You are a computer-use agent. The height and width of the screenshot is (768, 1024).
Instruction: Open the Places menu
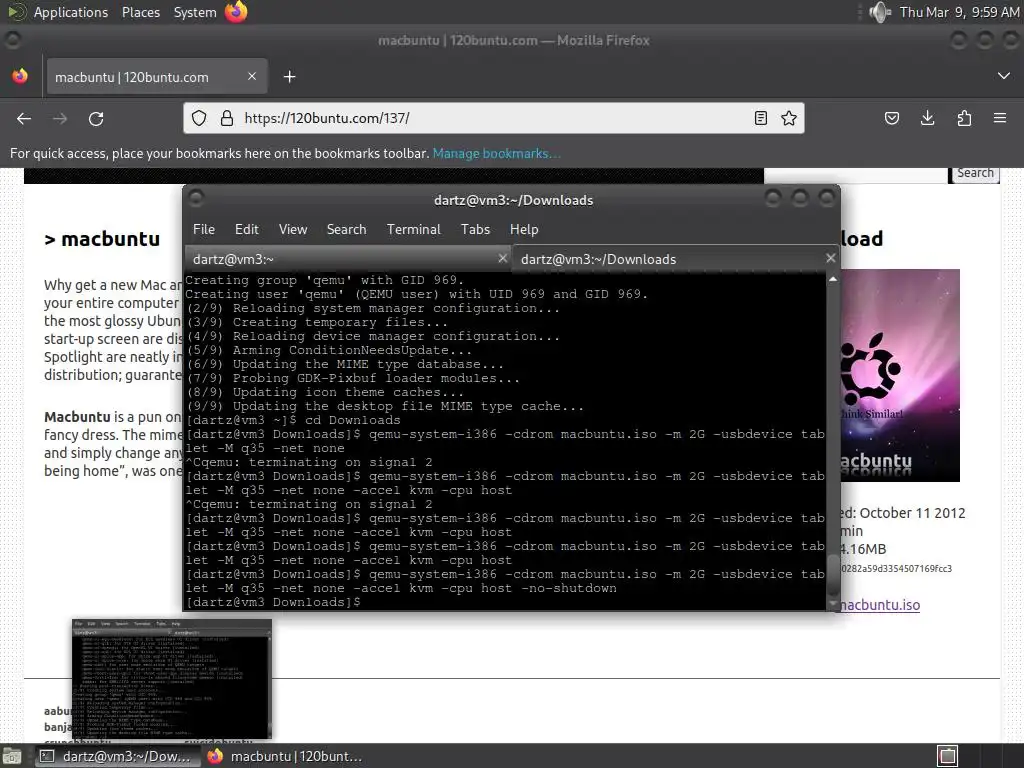pyautogui.click(x=140, y=12)
